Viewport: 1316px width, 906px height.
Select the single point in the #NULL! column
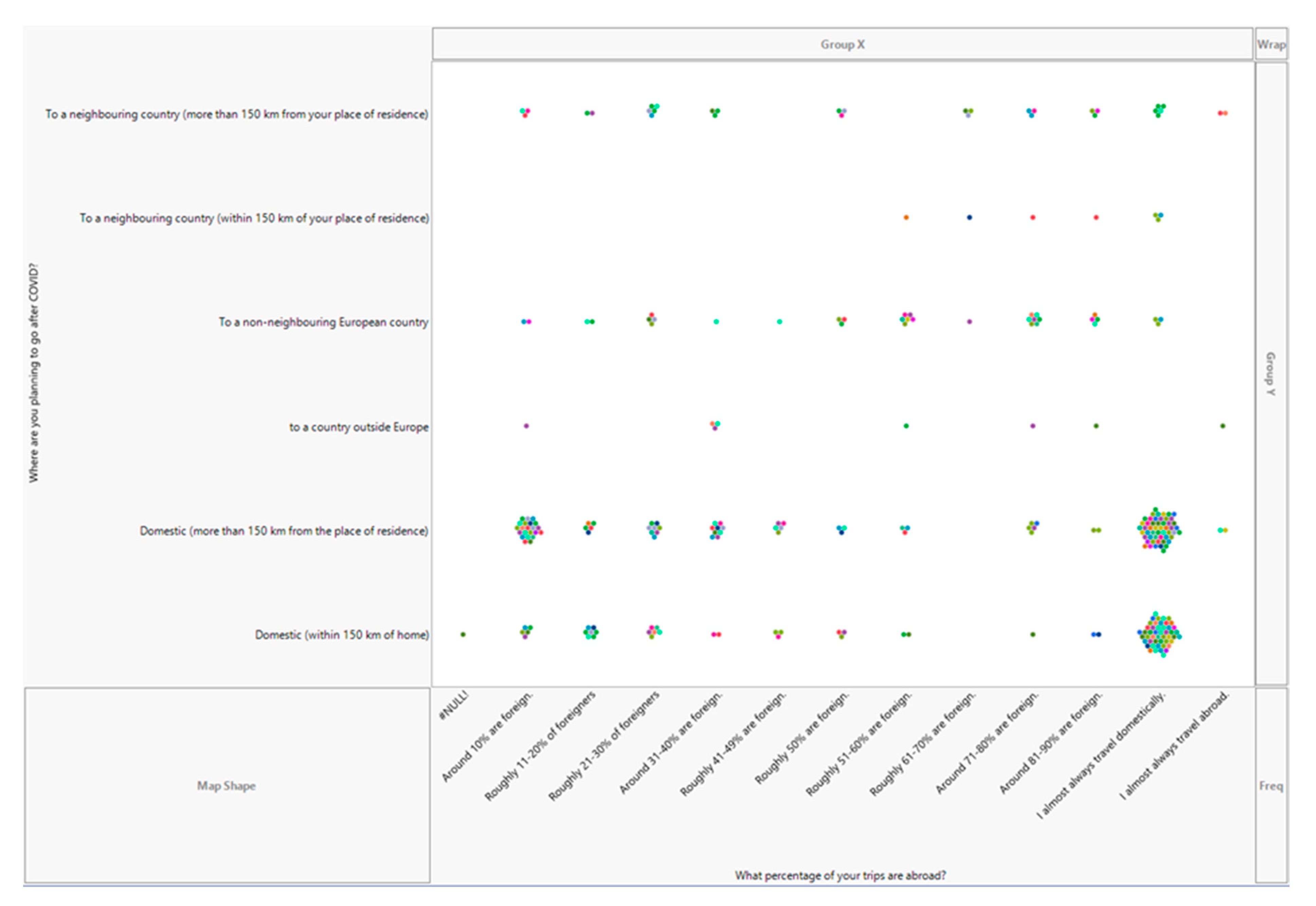463,634
